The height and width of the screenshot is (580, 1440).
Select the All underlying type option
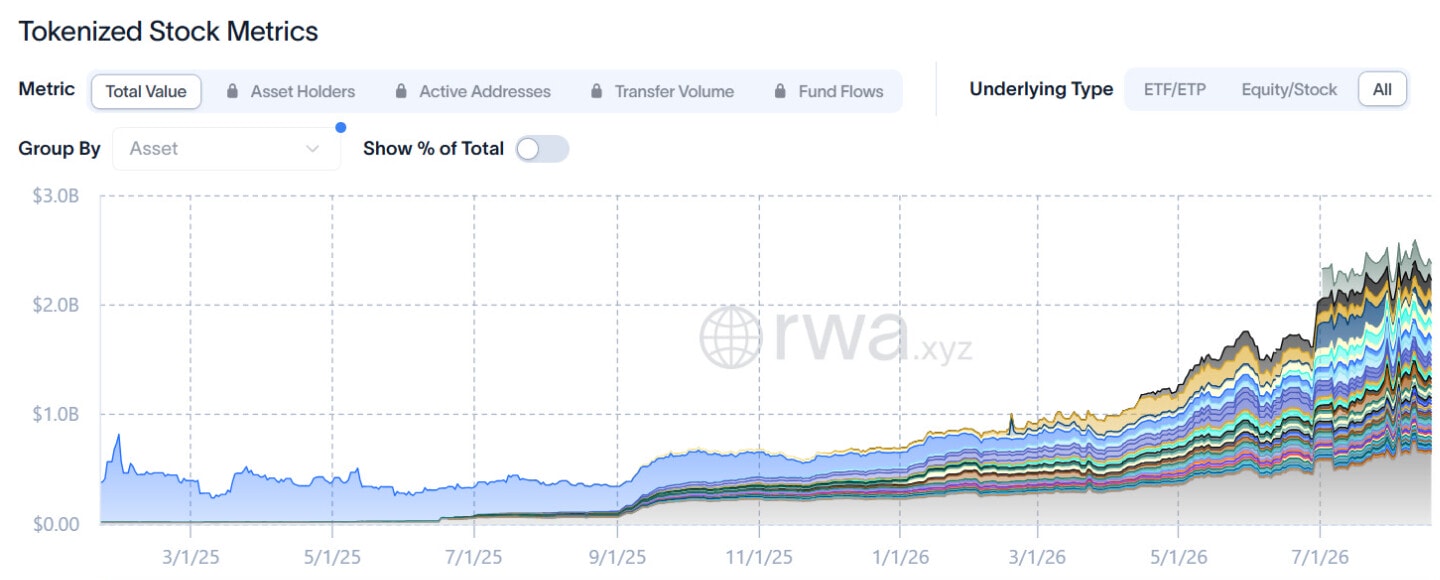(x=1382, y=89)
